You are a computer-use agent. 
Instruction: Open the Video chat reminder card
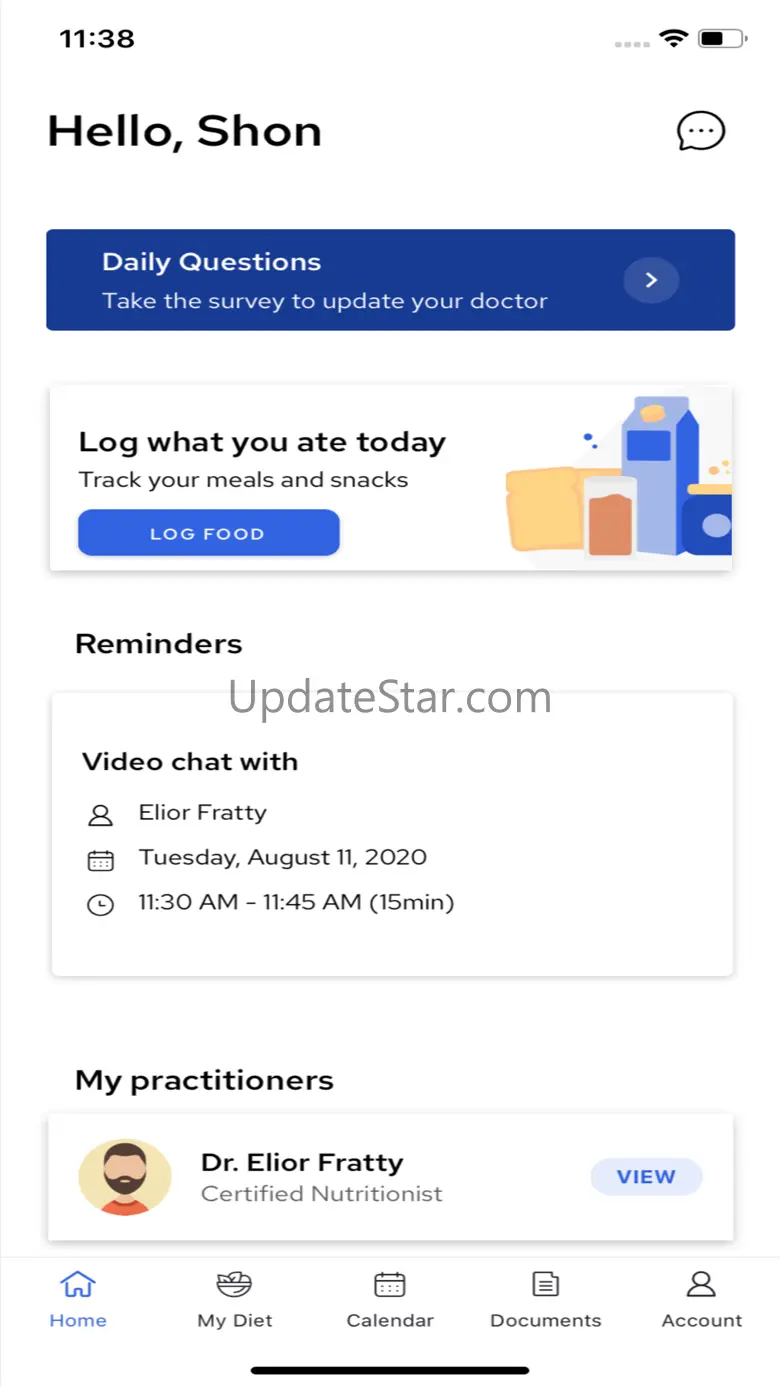pyautogui.click(x=392, y=834)
